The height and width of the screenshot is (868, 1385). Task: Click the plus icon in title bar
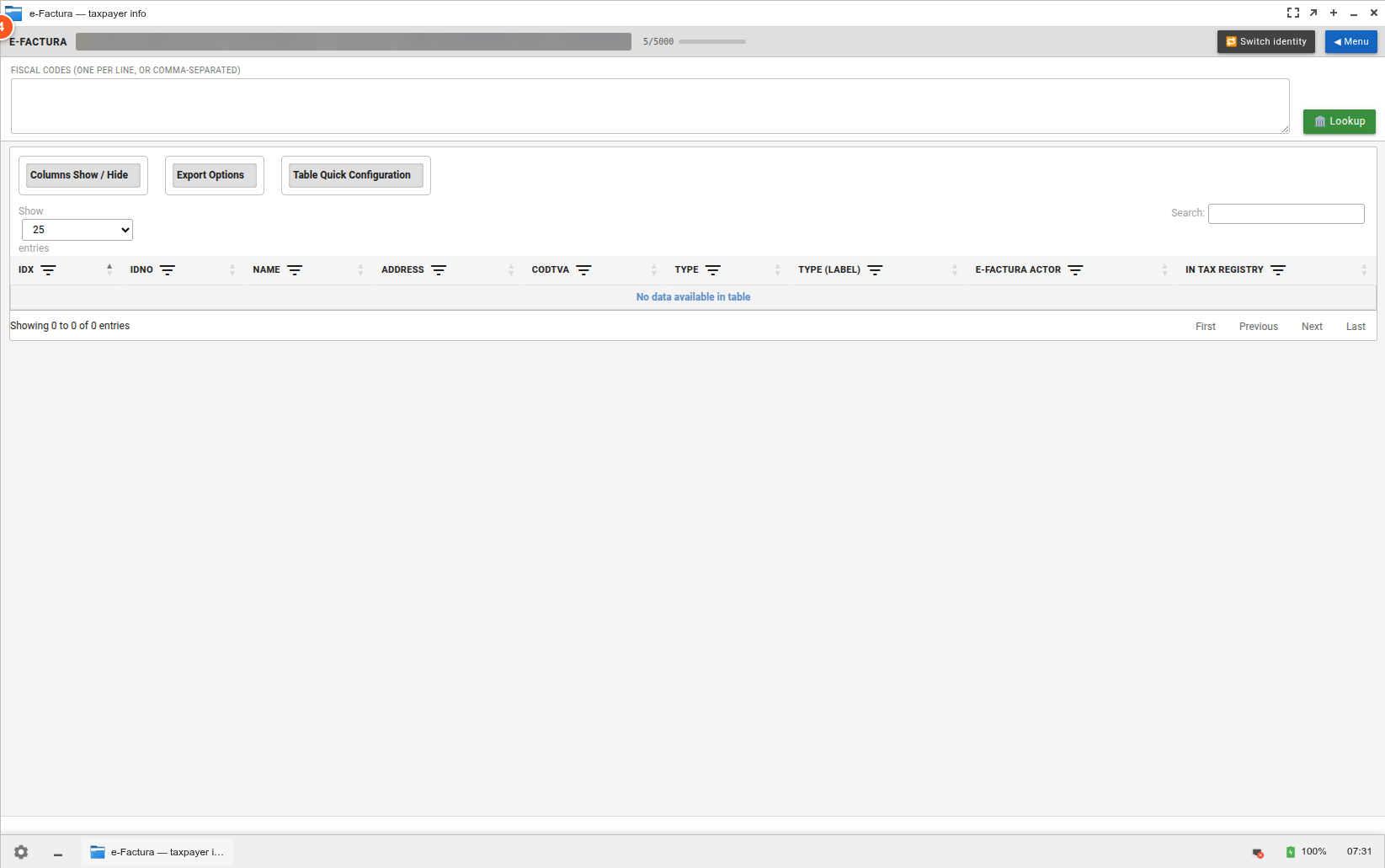pos(1334,13)
